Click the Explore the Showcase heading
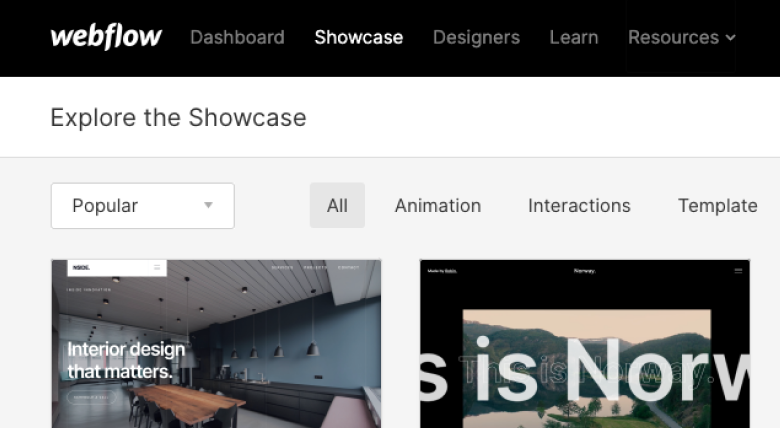 [178, 117]
